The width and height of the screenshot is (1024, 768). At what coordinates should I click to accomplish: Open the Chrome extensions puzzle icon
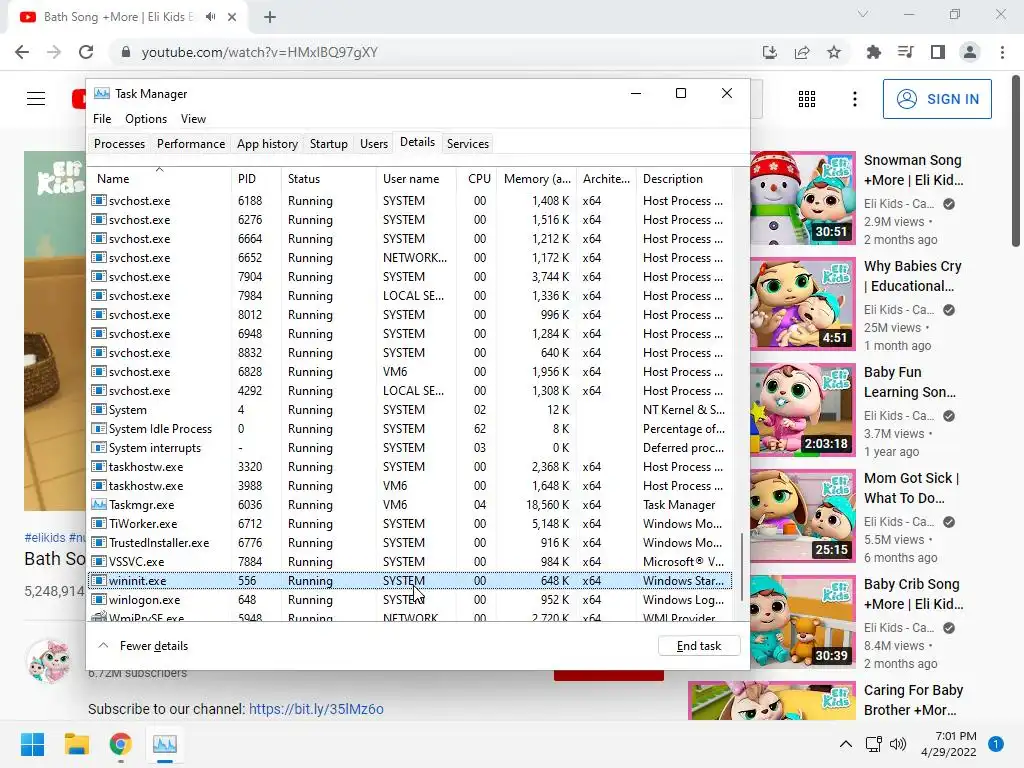[873, 52]
